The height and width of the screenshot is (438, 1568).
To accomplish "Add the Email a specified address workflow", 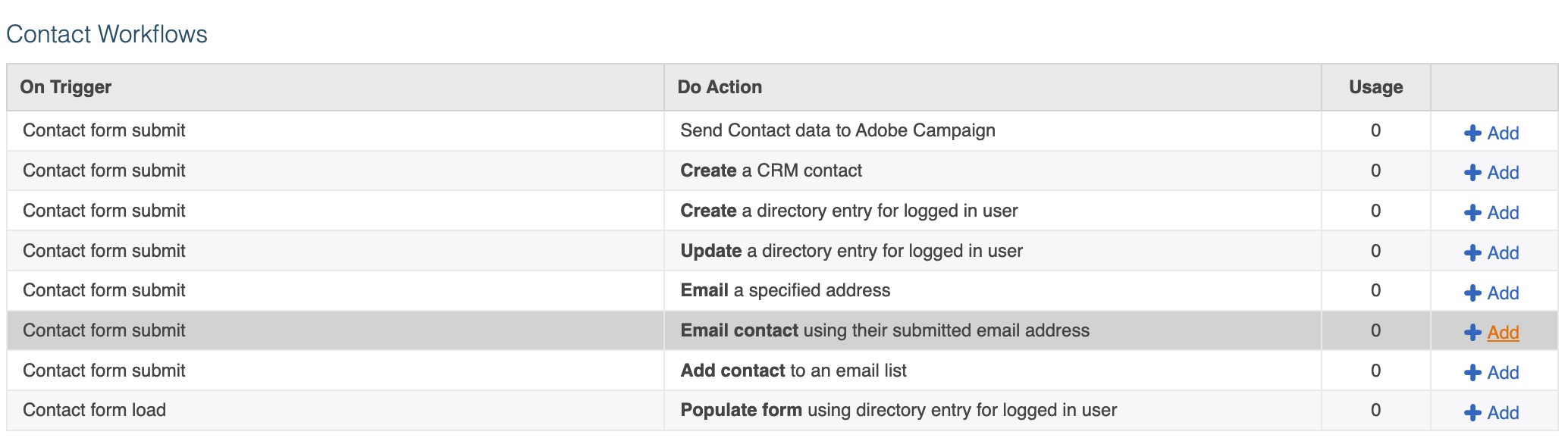I will point(1503,293).
